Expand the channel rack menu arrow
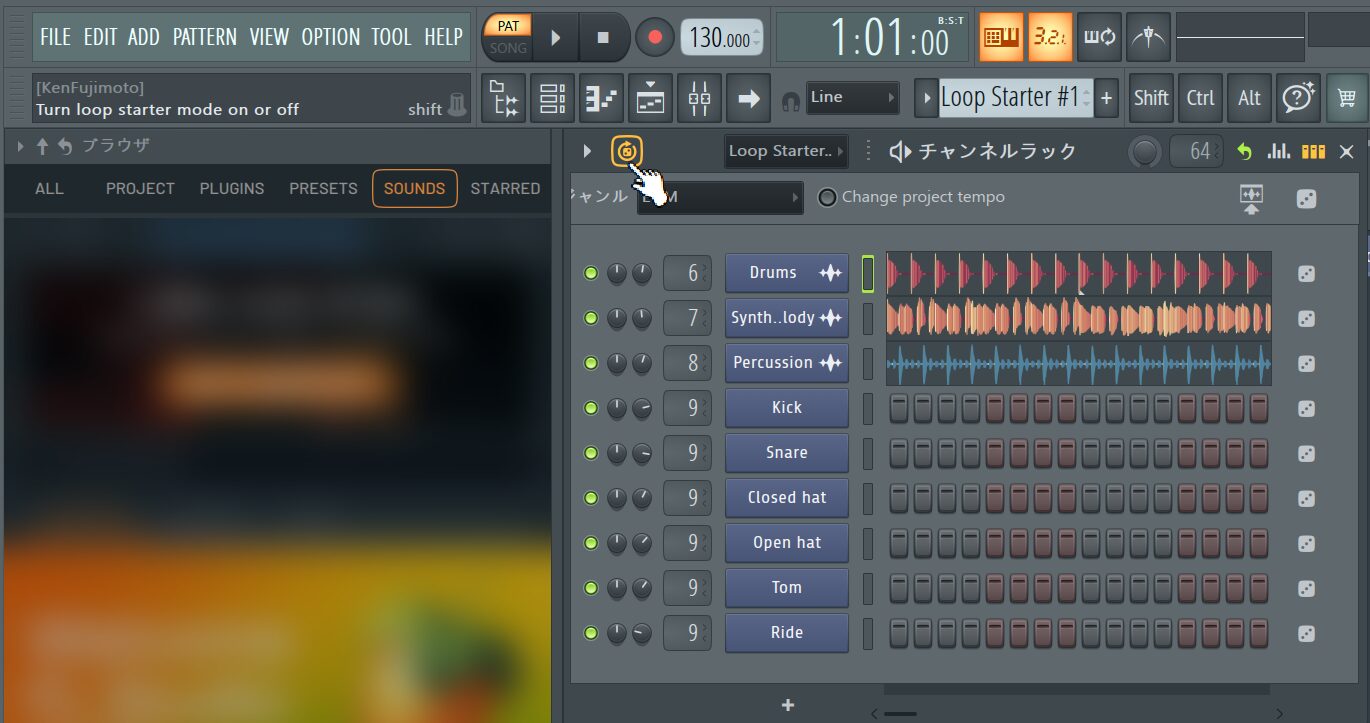The image size is (1370, 723). (x=587, y=151)
